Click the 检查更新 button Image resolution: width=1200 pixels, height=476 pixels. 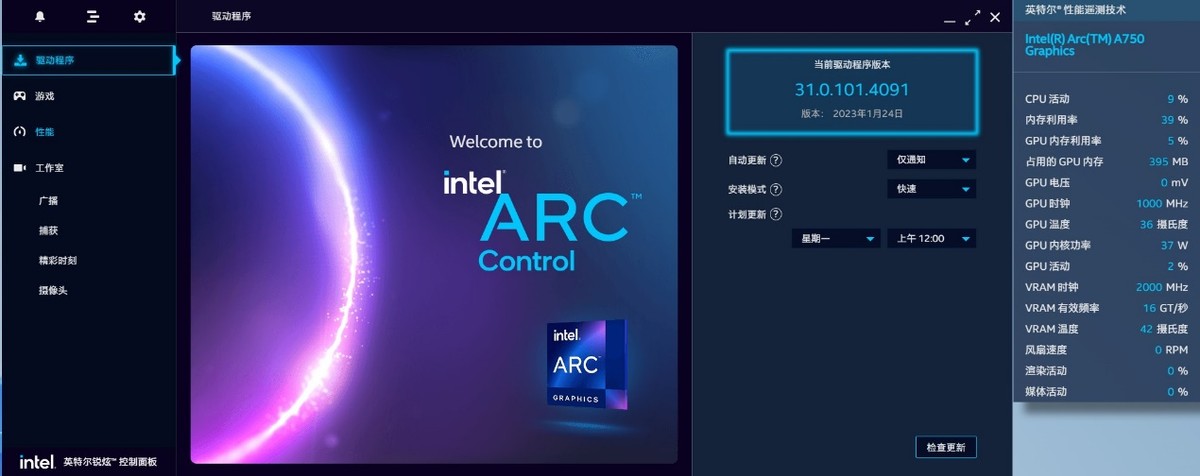click(x=945, y=447)
